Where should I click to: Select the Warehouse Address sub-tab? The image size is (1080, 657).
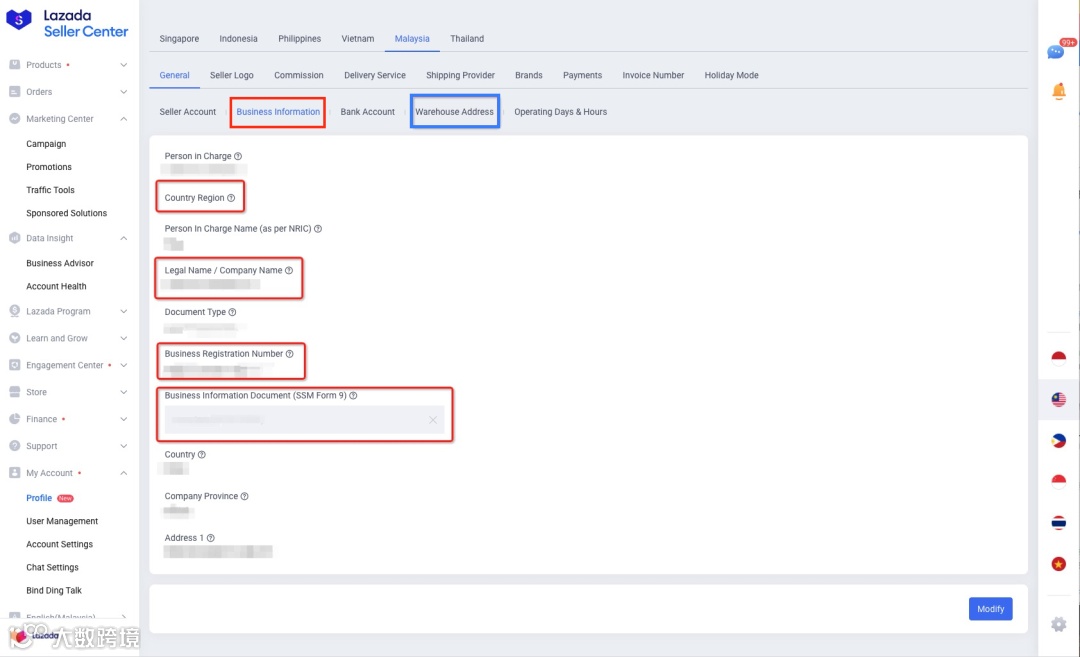tap(455, 112)
